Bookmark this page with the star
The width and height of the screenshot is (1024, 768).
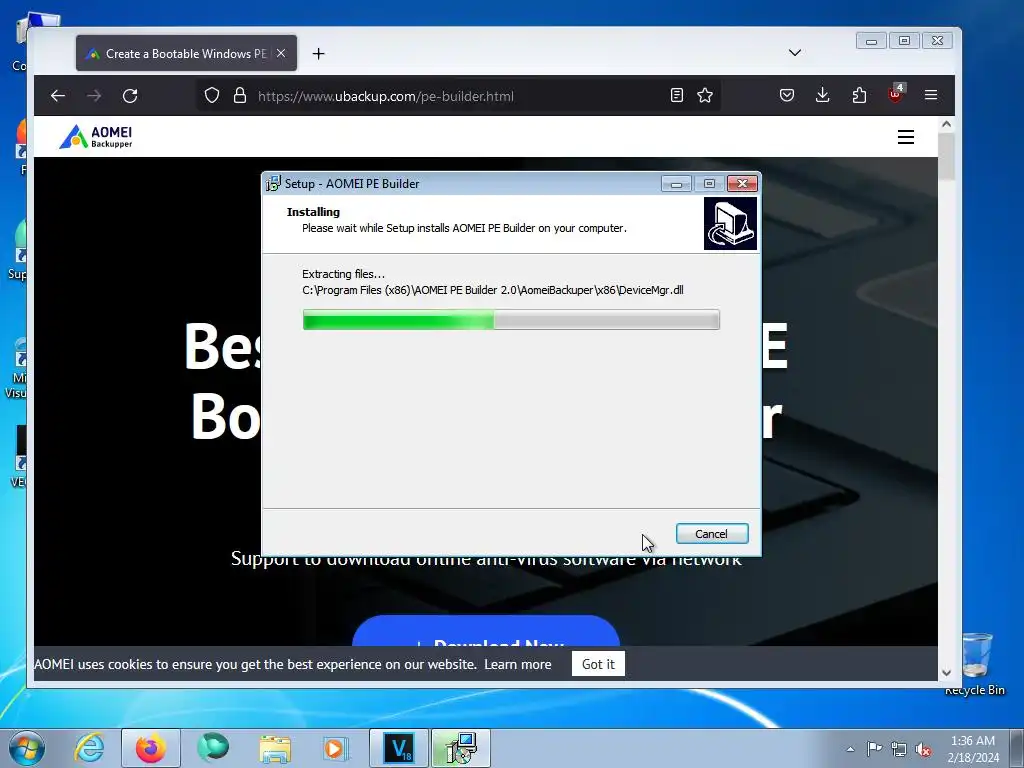(705, 95)
